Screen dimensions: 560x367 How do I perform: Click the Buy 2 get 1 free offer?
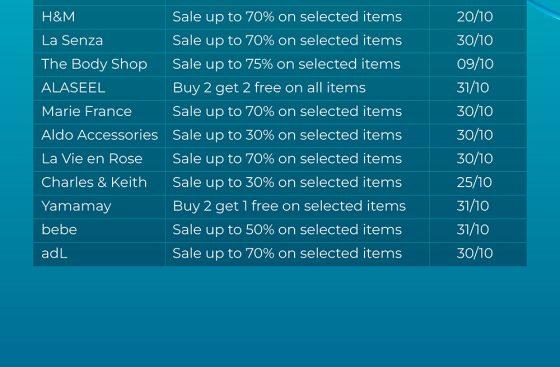[289, 206]
